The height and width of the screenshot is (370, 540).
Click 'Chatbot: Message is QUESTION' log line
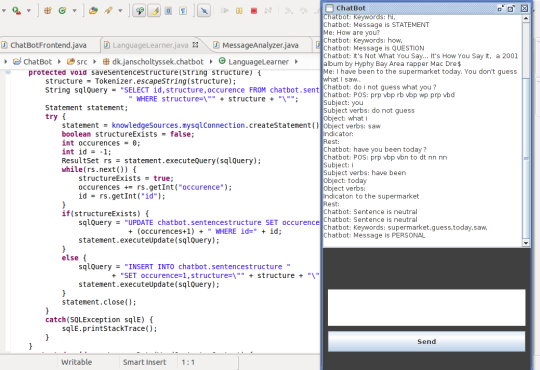(374, 48)
